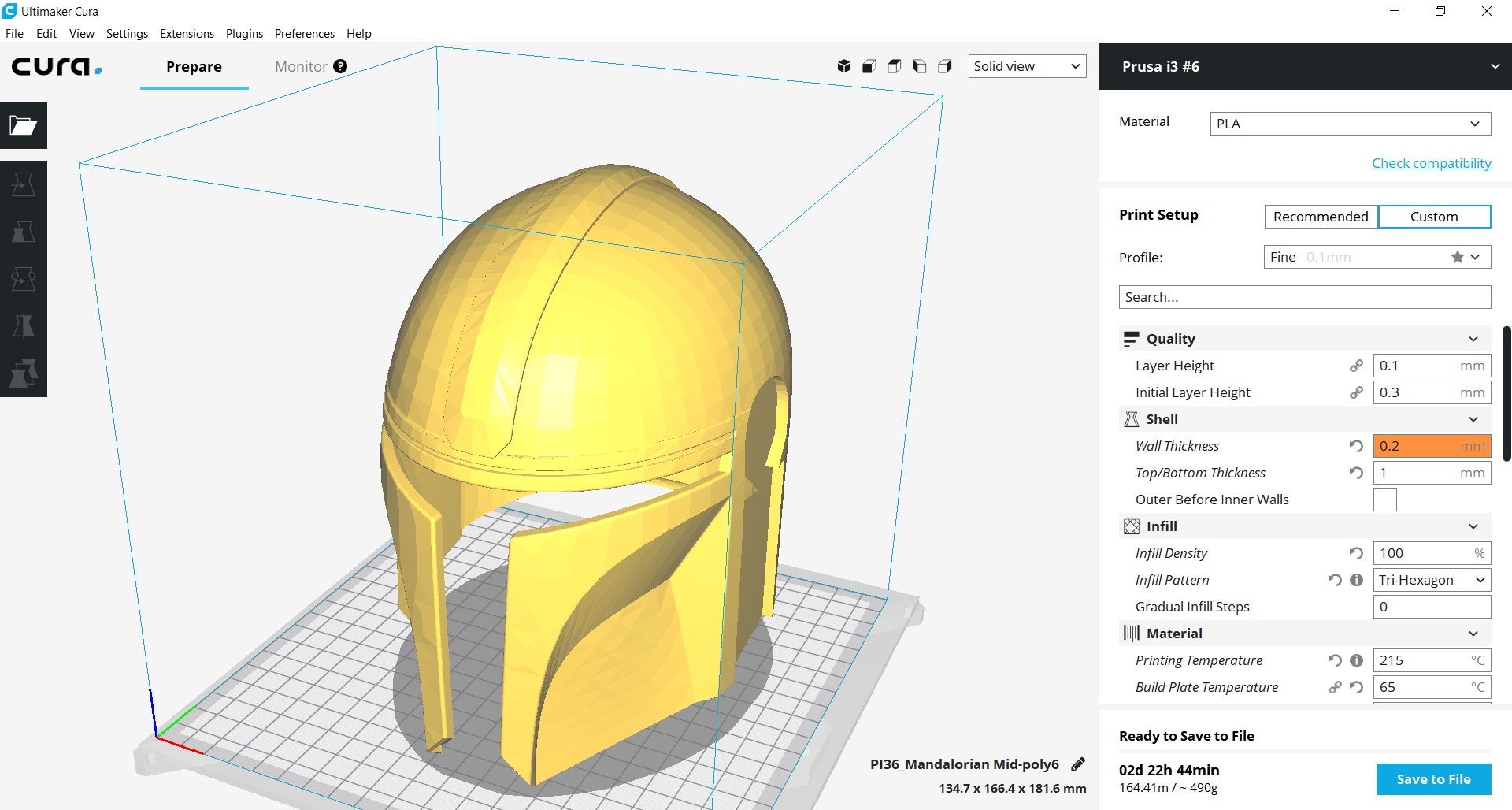
Task: Show Infill Pattern info icon
Action: tap(1356, 580)
